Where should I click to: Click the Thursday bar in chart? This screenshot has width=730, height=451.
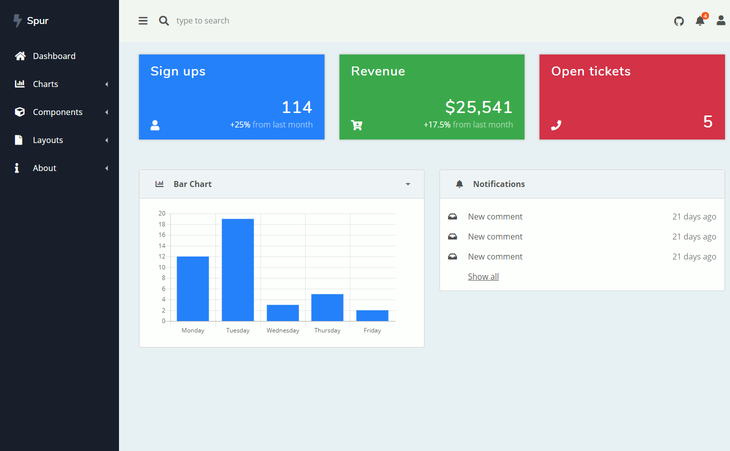point(327,308)
